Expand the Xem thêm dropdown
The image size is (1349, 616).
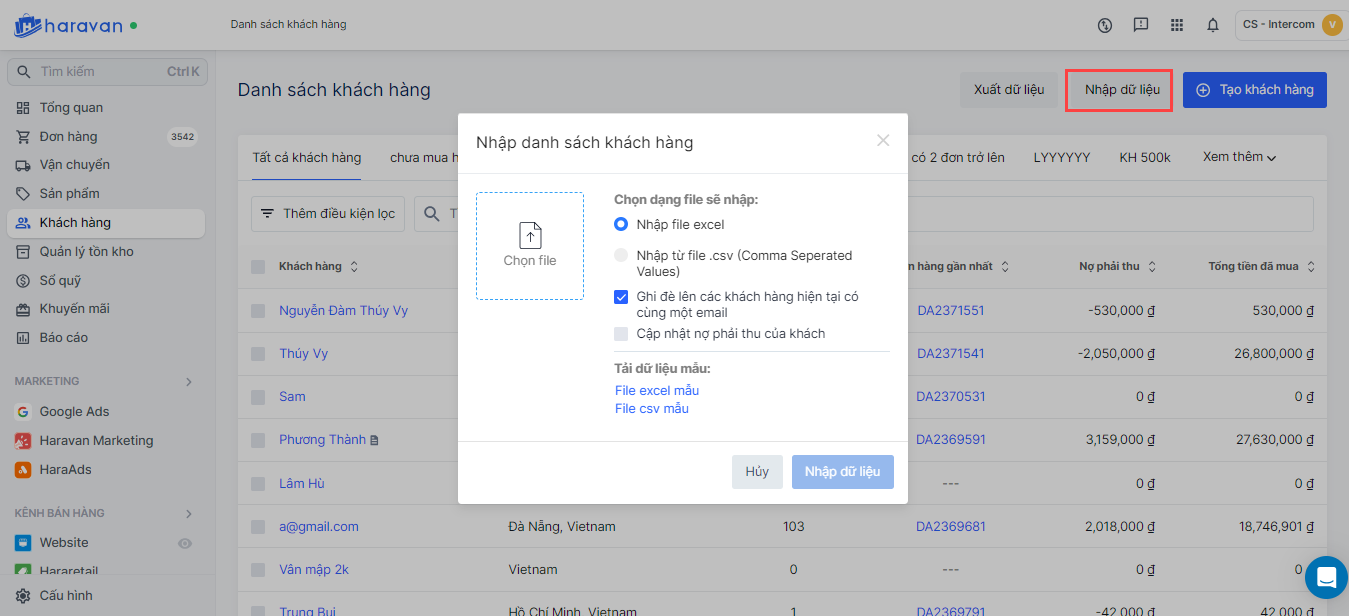tap(1240, 157)
